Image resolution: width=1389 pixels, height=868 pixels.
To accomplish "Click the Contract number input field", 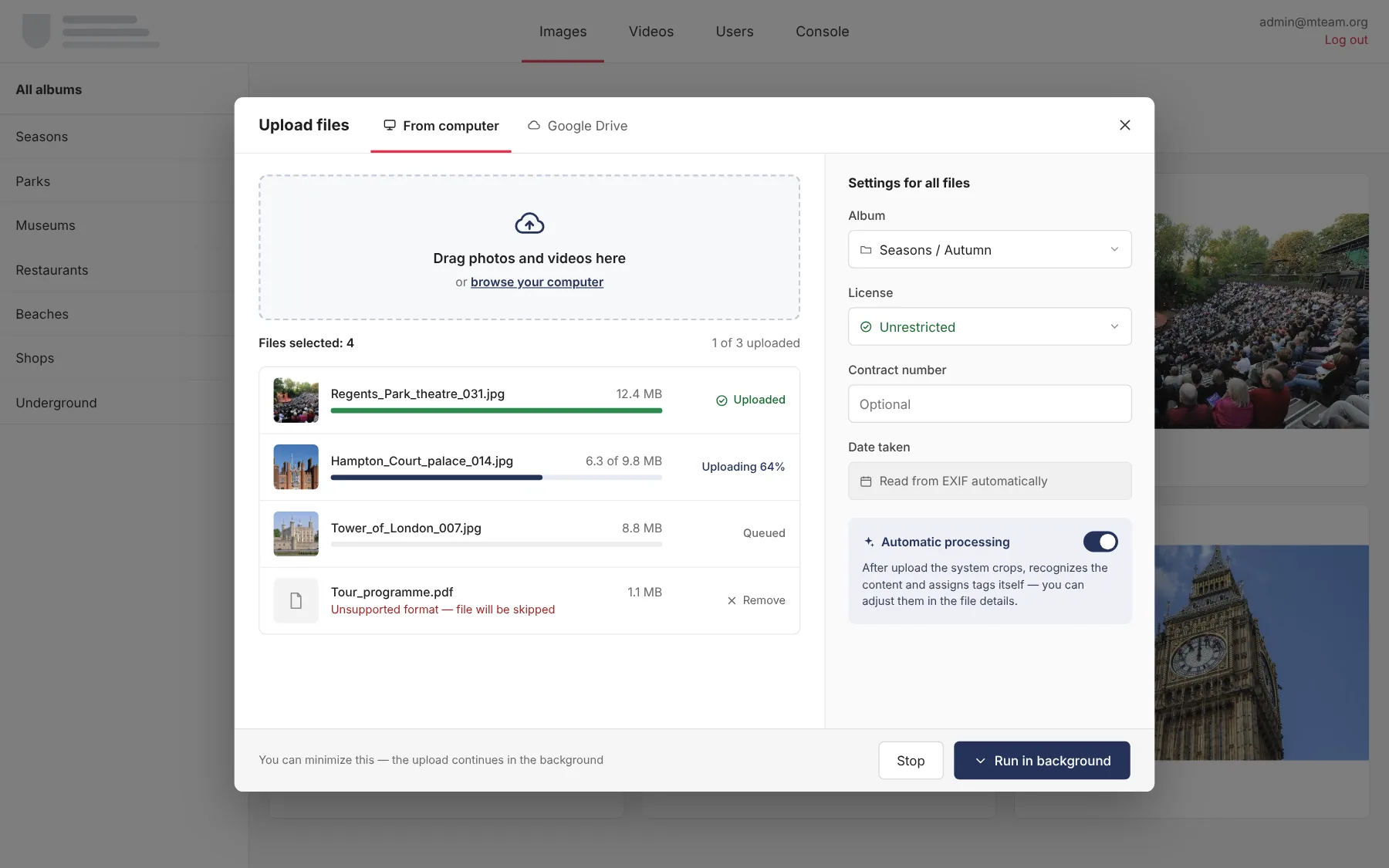I will [x=989, y=404].
